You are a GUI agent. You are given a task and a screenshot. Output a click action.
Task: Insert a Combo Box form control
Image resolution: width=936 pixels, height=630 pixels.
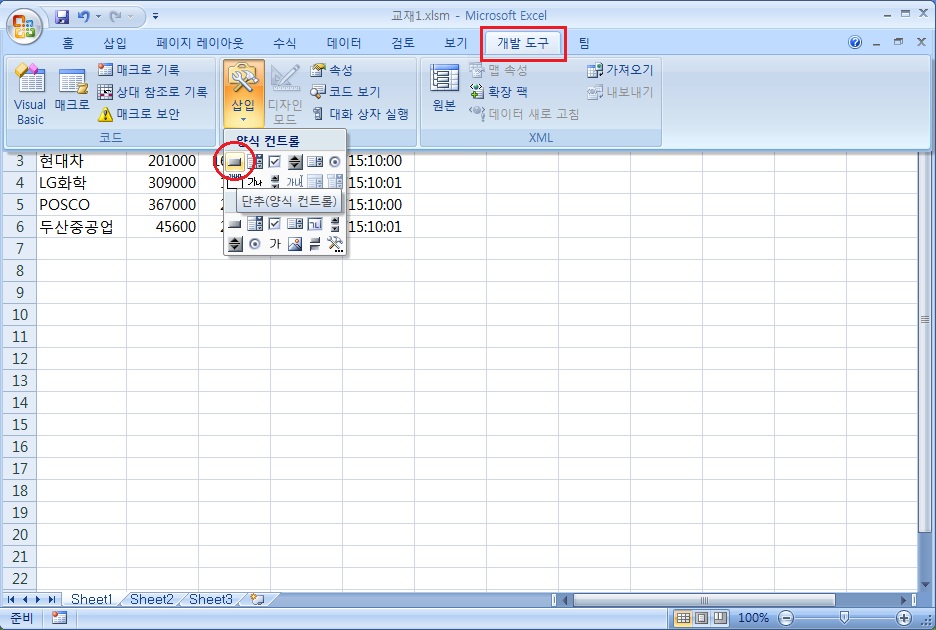256,161
